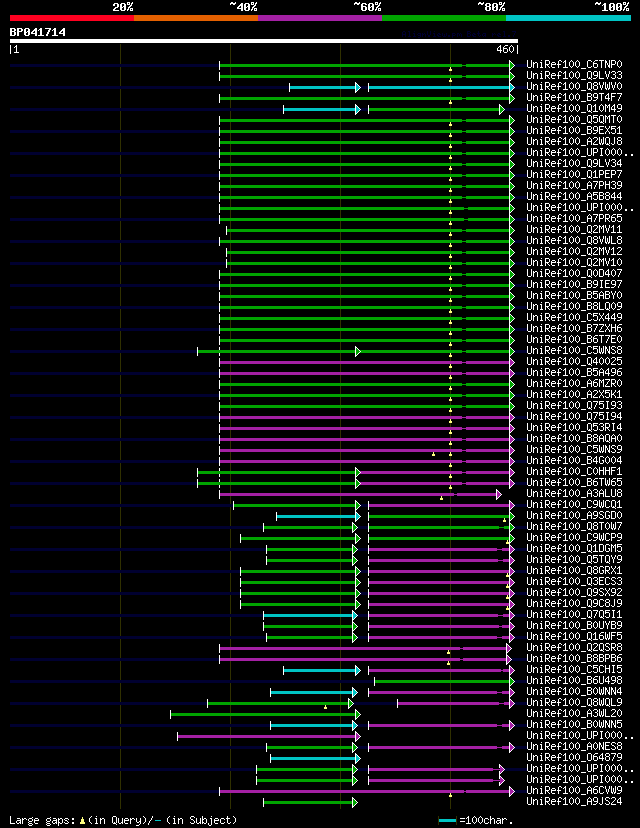Select the UniRef100_A9JS24 label
The width and height of the screenshot is (640, 828).
coord(574,802)
